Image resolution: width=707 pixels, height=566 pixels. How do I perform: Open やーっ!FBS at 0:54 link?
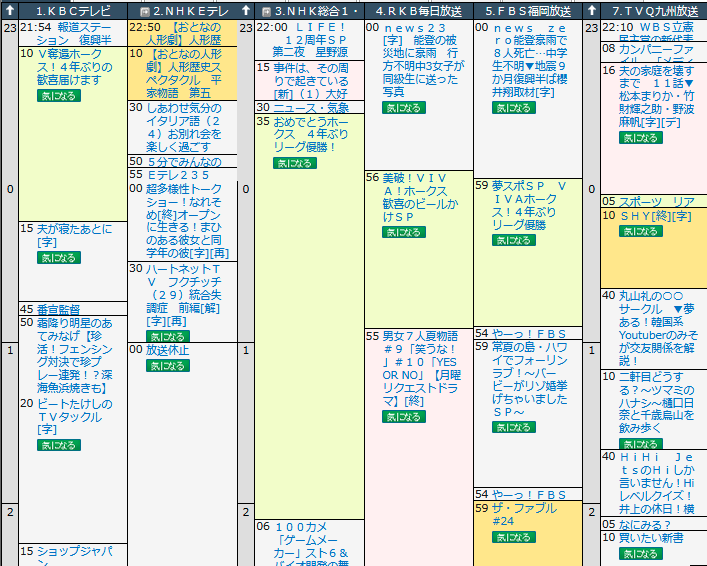coord(528,334)
